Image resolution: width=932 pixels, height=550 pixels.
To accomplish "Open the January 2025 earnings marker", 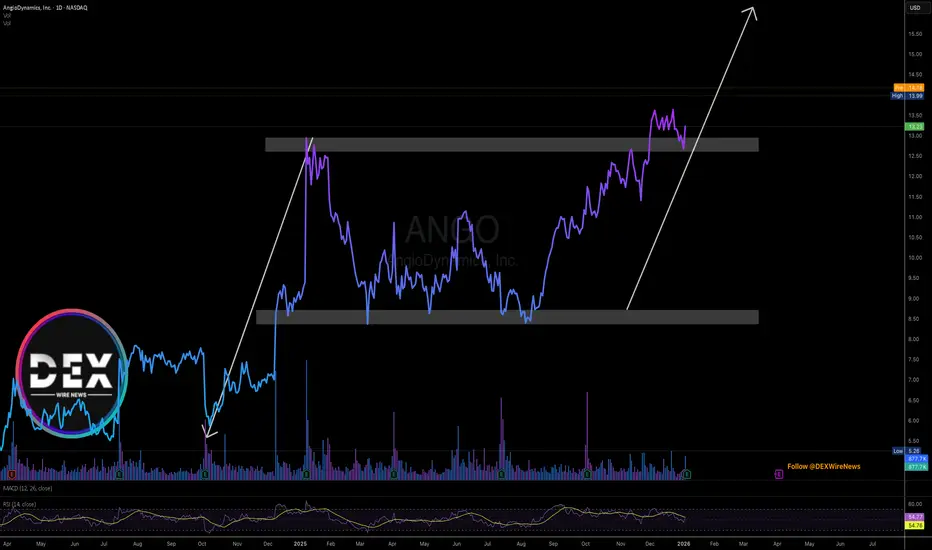I will point(306,474).
